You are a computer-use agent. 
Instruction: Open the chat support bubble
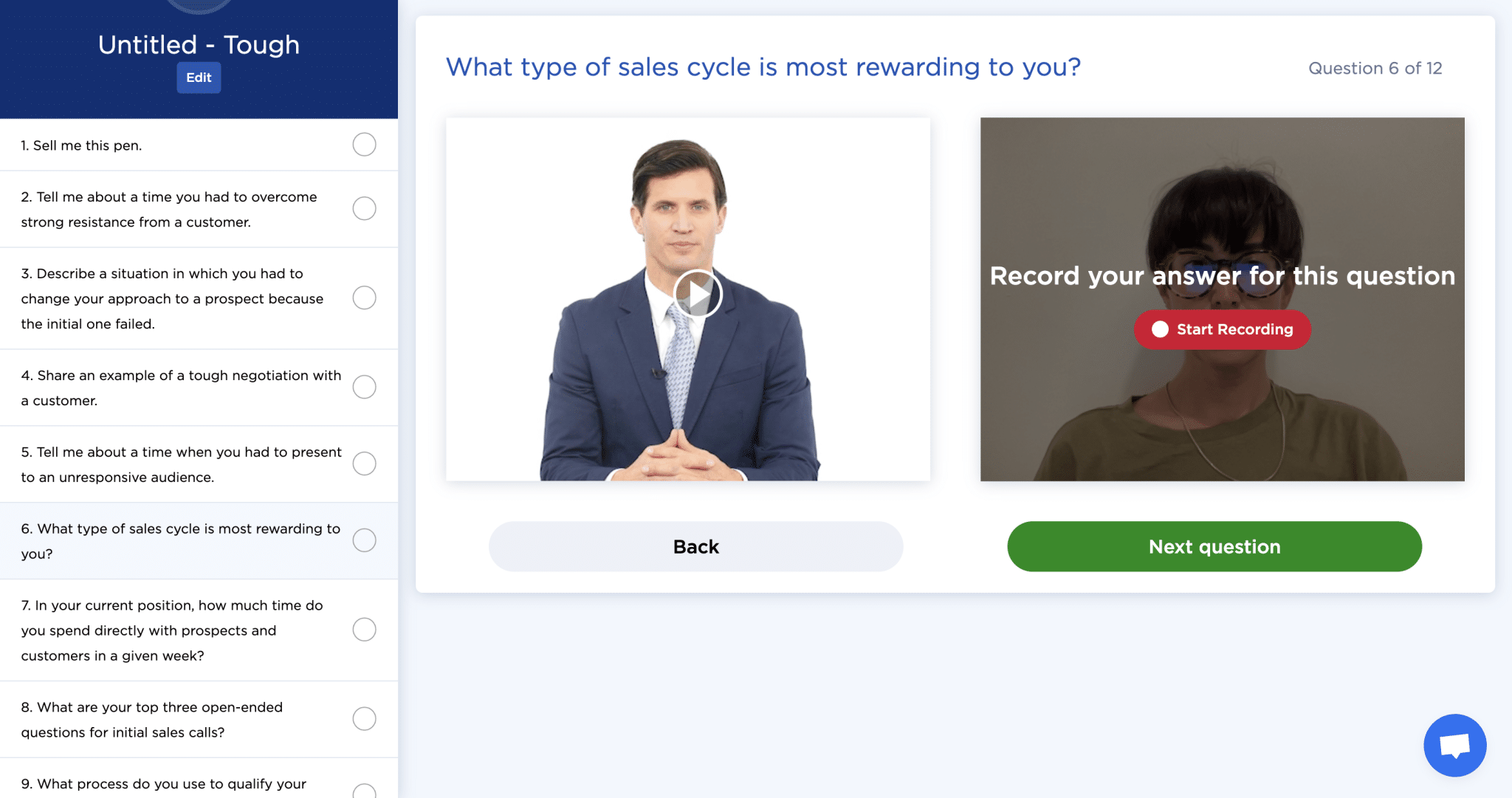pyautogui.click(x=1455, y=745)
